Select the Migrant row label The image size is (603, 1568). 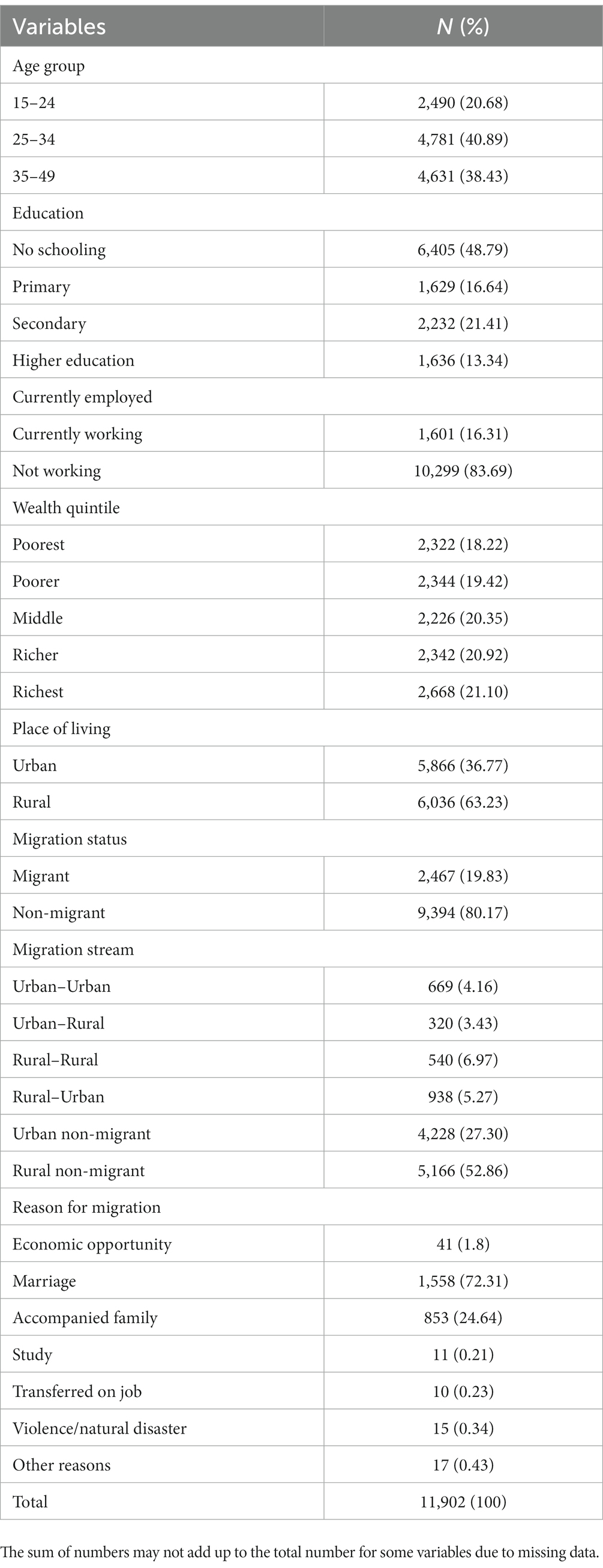pyautogui.click(x=41, y=876)
